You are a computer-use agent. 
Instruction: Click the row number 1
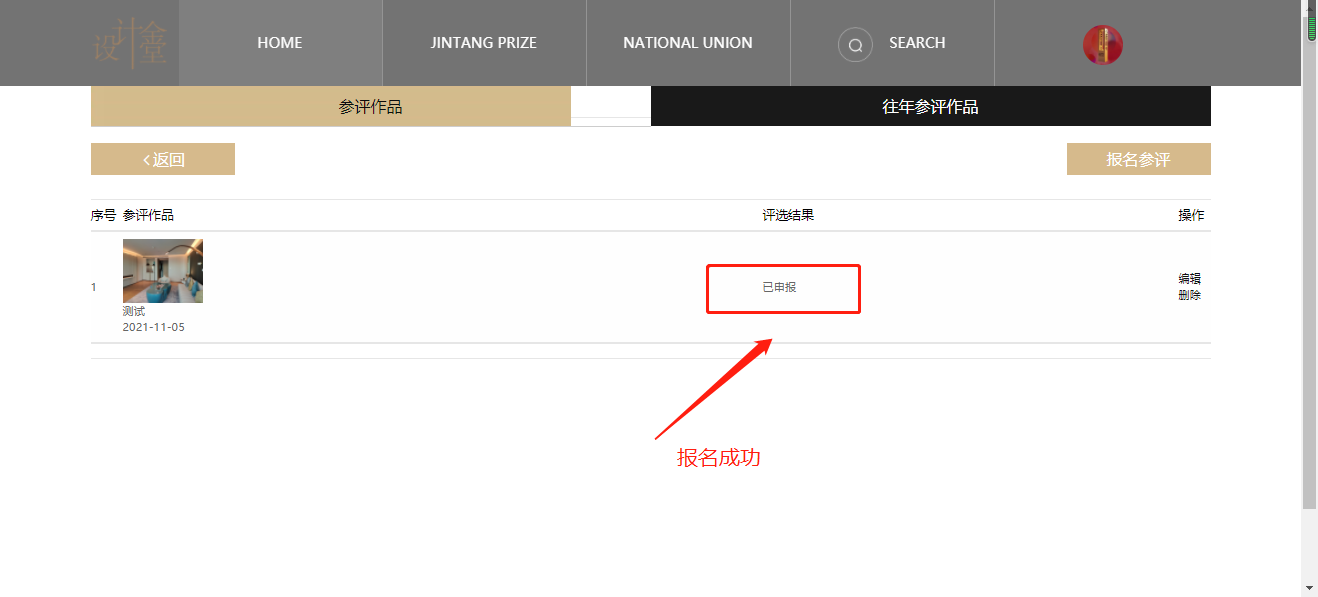(x=94, y=287)
